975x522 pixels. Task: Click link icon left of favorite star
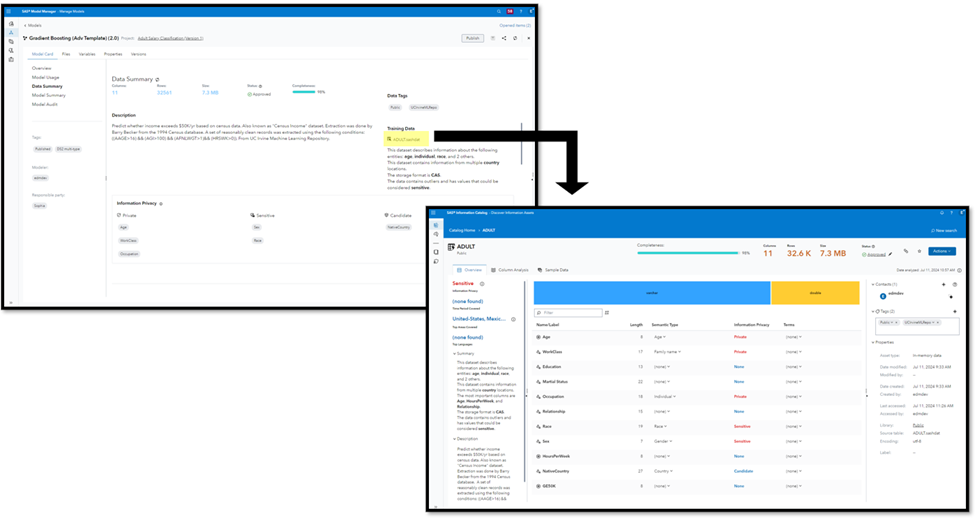906,251
